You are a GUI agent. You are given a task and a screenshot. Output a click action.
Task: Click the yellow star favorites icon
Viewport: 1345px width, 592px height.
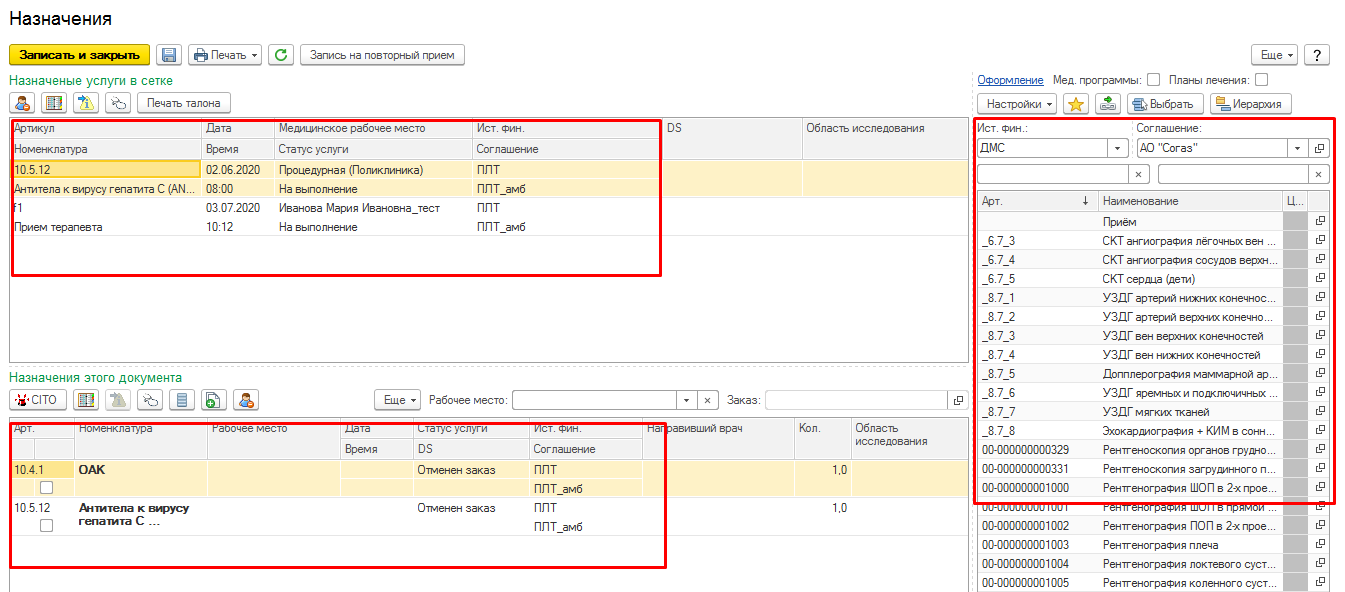pos(1076,104)
